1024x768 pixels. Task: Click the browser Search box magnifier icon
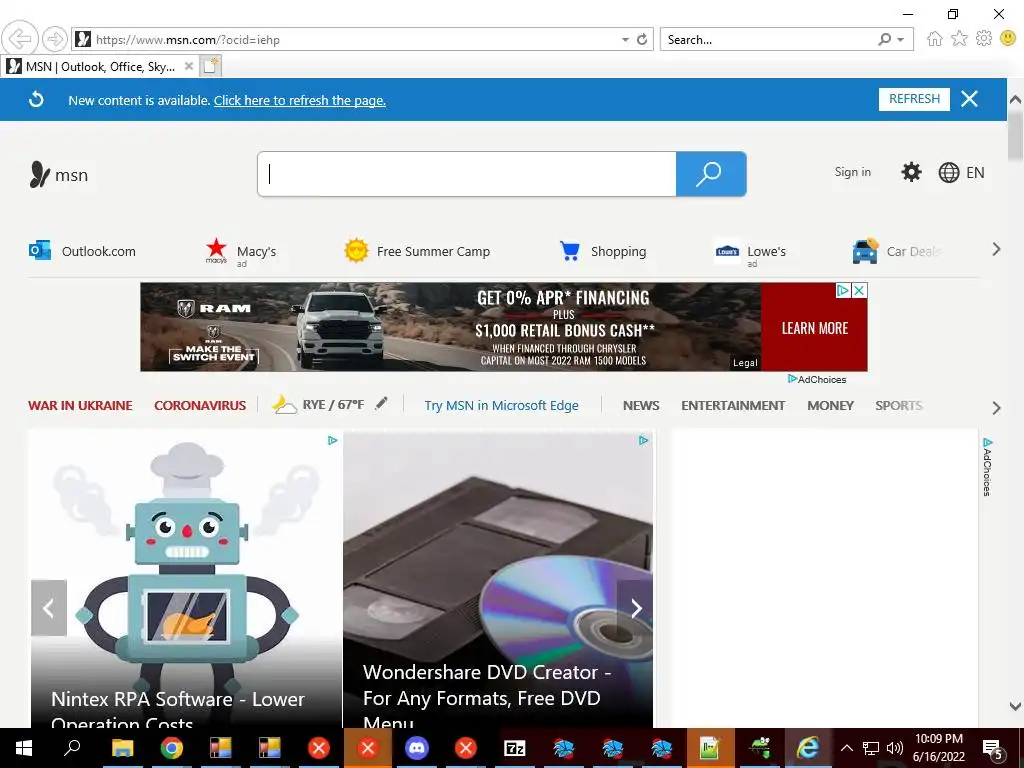pyautogui.click(x=884, y=39)
